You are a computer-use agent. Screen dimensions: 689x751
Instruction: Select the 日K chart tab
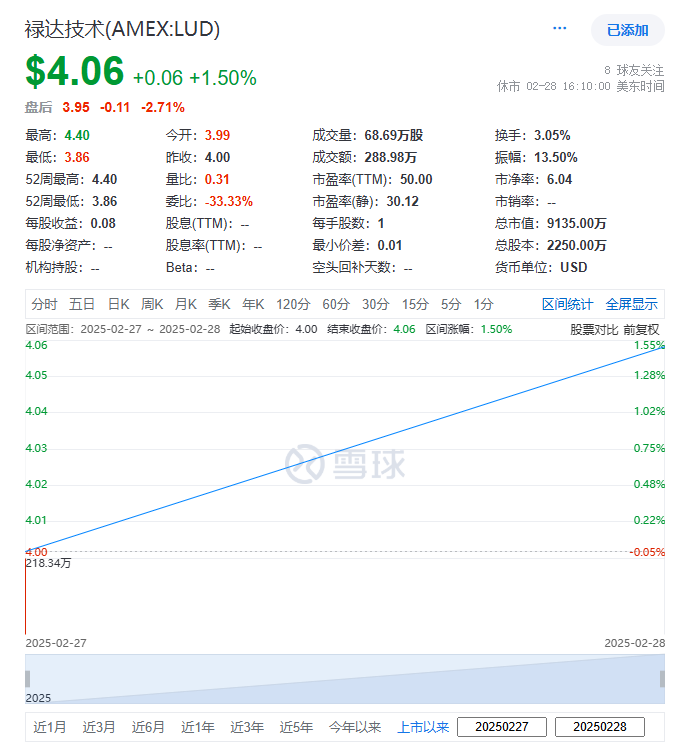point(118,304)
